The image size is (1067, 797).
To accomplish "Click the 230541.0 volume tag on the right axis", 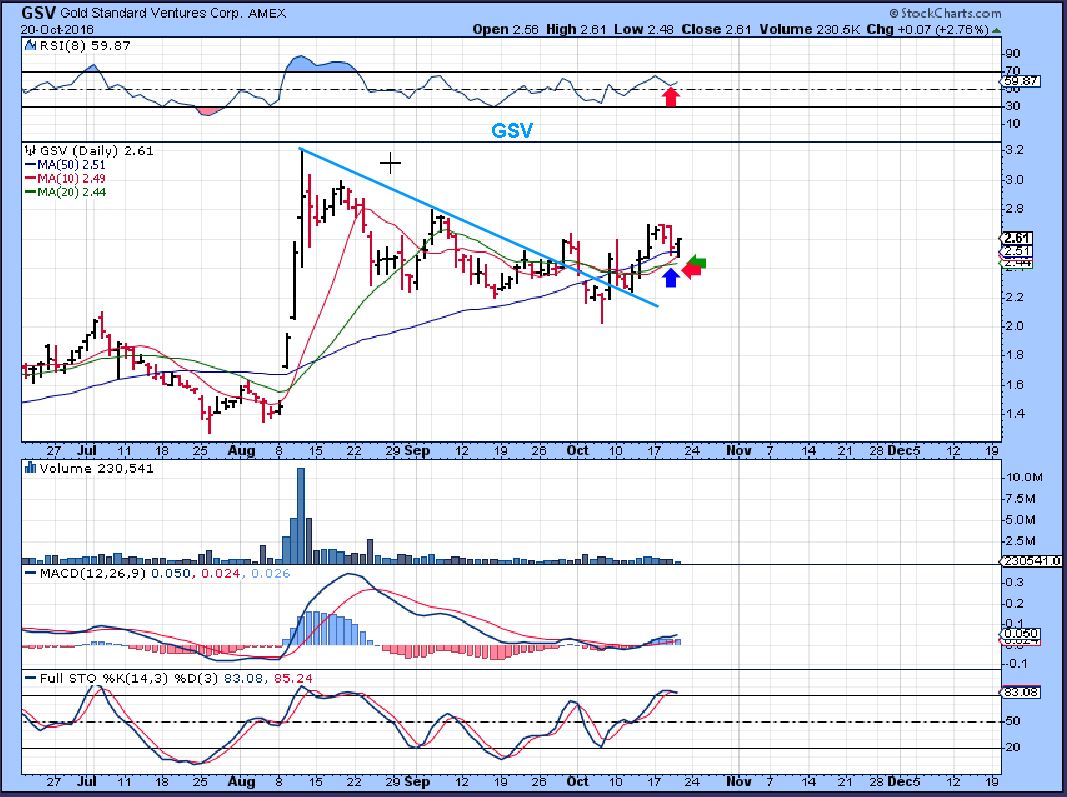I will click(1030, 561).
